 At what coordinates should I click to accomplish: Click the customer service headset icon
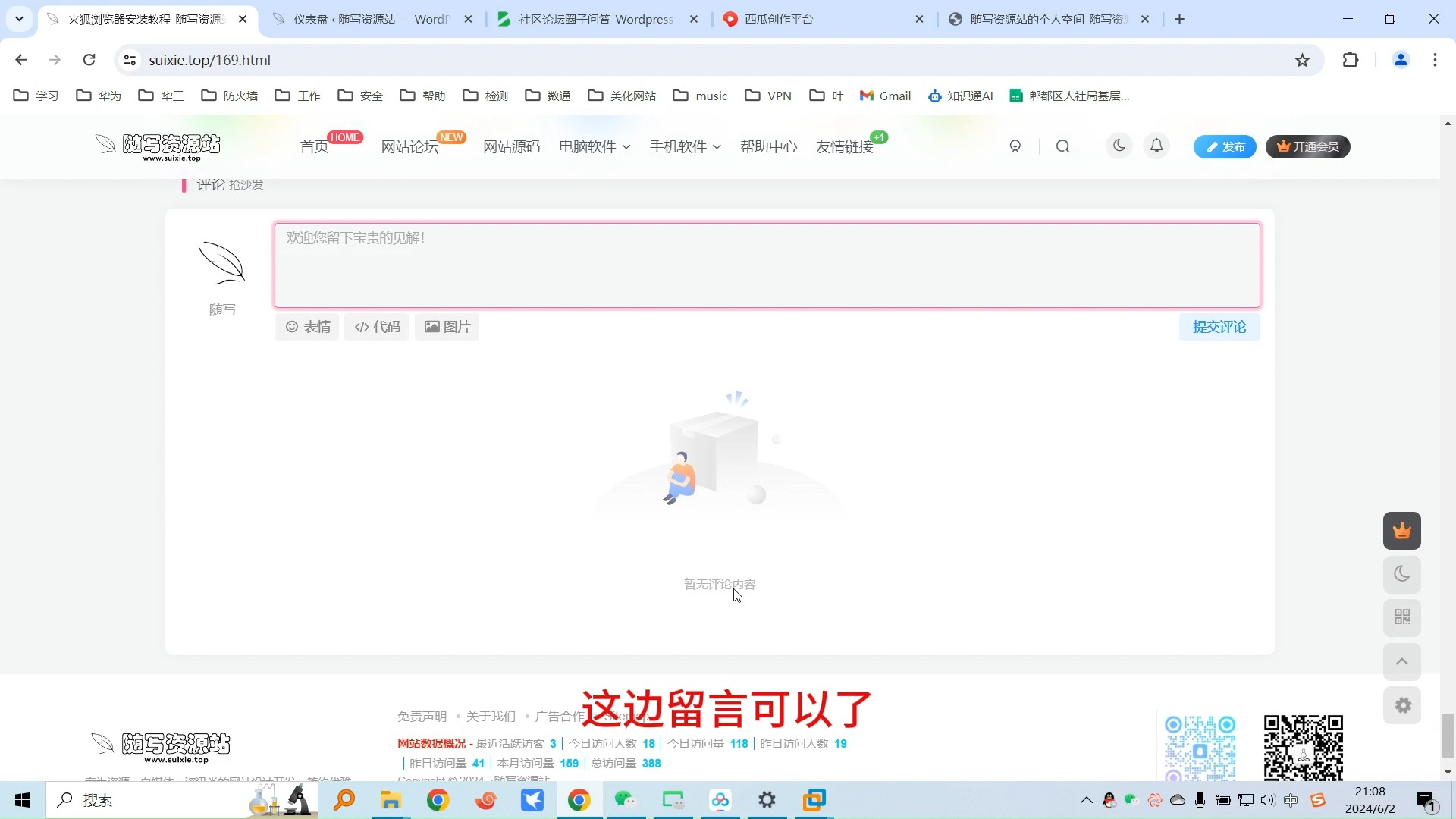point(1015,146)
